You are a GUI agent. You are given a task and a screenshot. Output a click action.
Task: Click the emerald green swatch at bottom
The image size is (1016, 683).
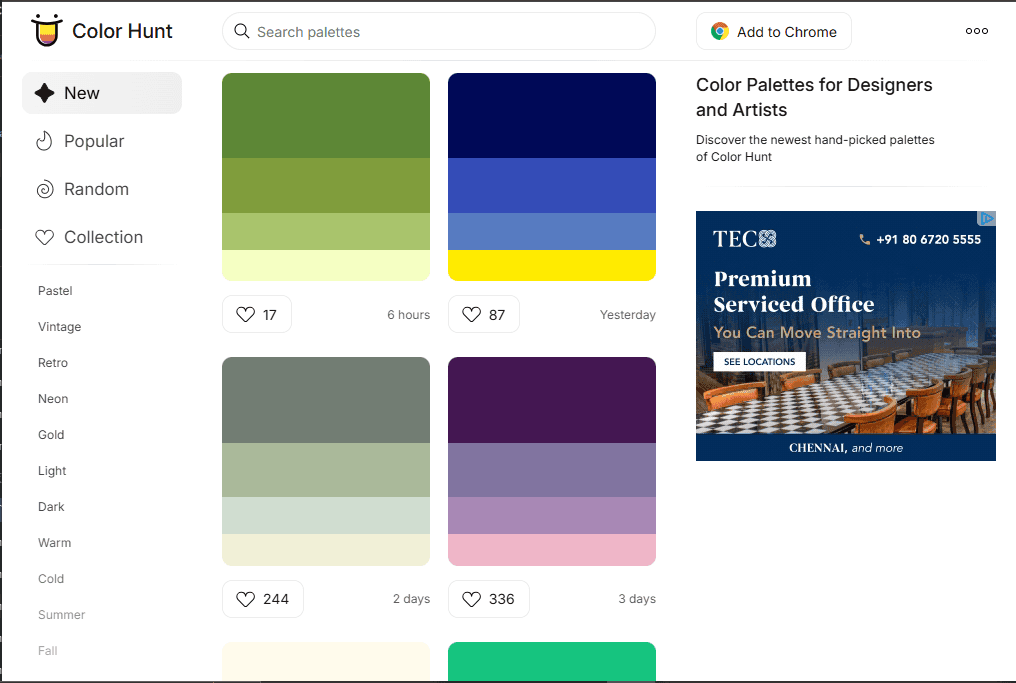(552, 662)
